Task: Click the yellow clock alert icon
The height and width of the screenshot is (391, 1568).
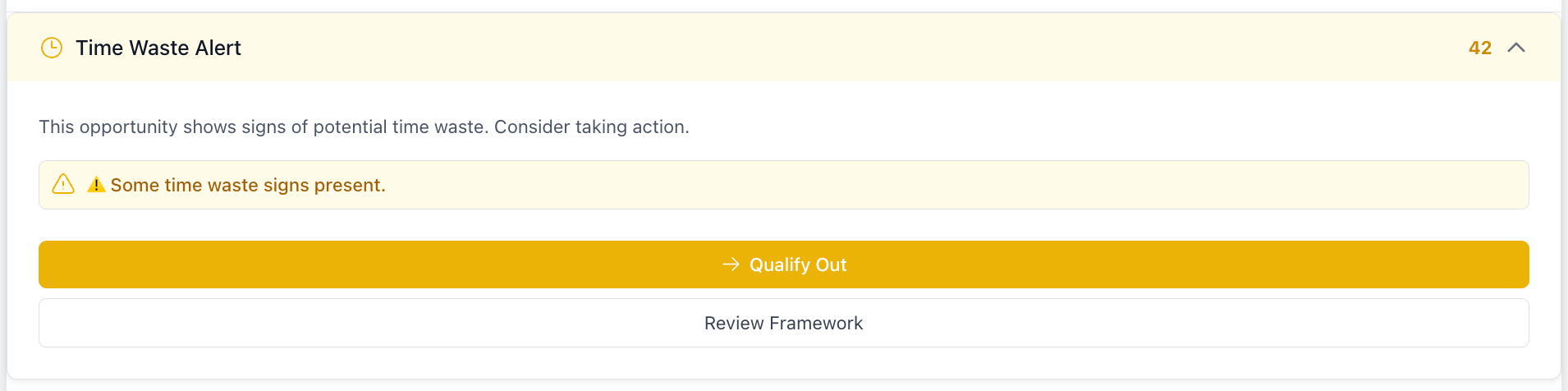Action: pos(52,48)
